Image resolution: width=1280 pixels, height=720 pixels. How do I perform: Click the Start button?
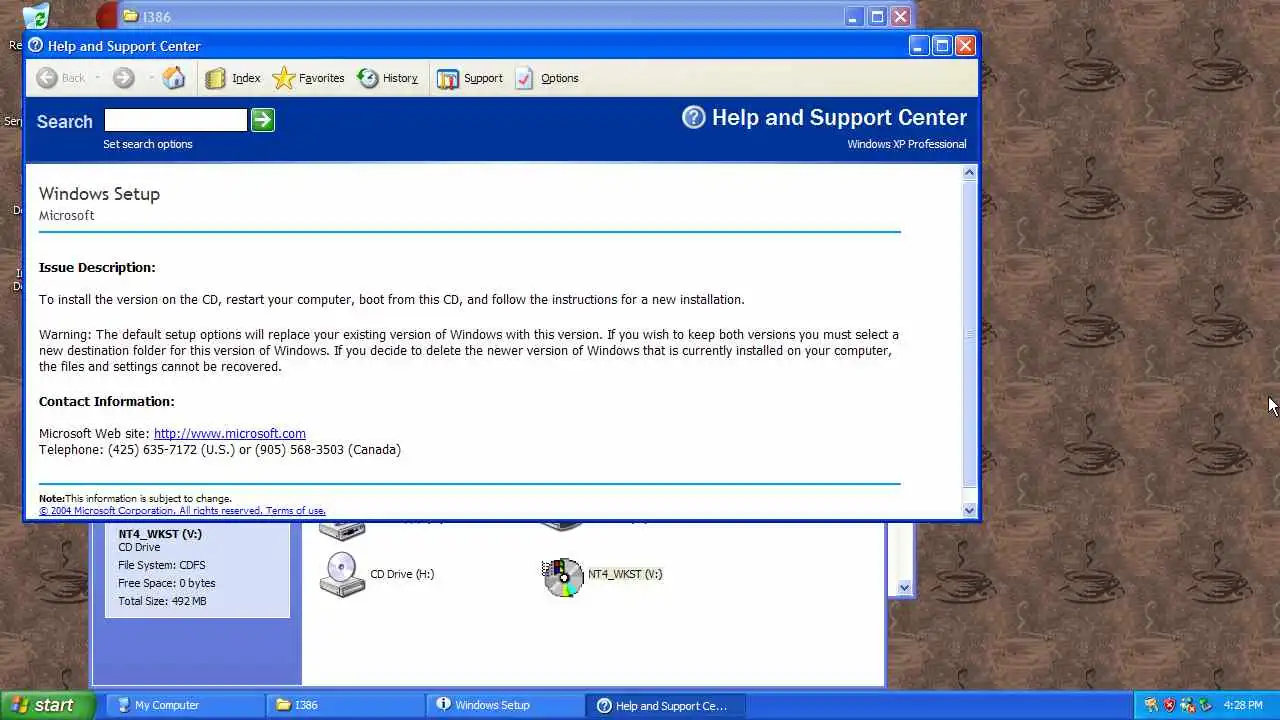(46, 705)
